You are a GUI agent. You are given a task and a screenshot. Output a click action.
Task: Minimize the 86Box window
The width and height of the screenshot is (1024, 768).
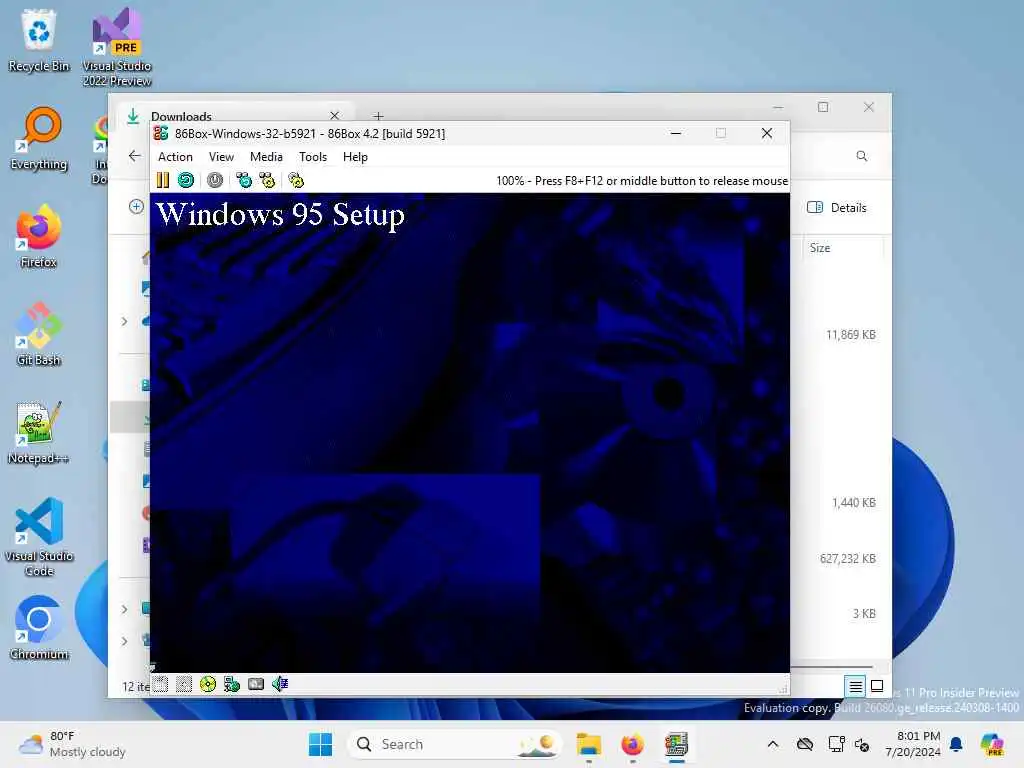coord(676,133)
